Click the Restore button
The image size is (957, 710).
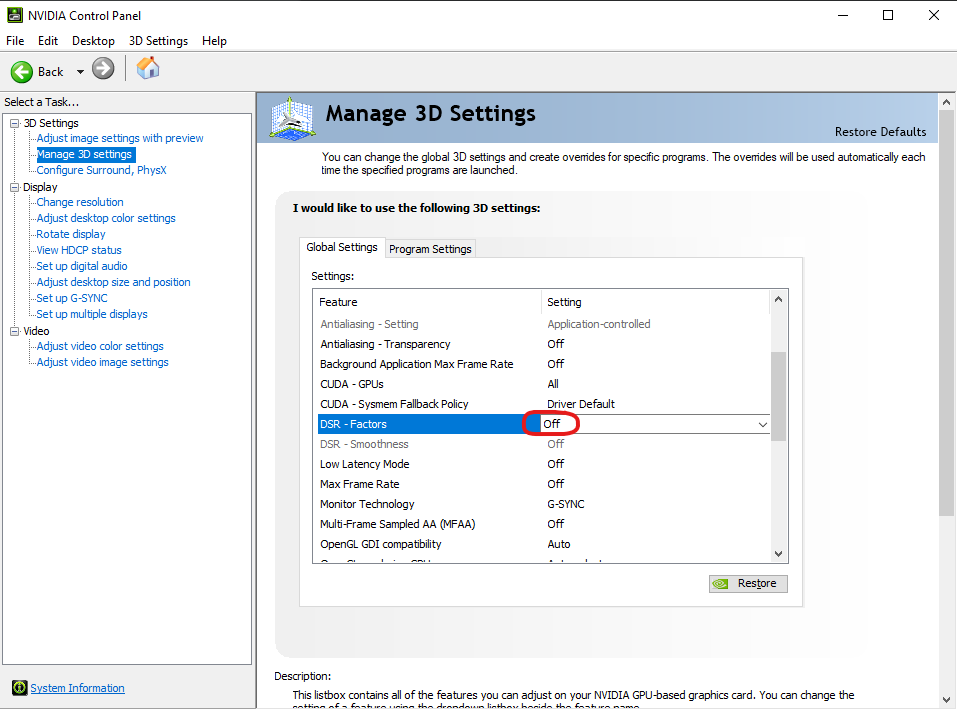pyautogui.click(x=748, y=584)
